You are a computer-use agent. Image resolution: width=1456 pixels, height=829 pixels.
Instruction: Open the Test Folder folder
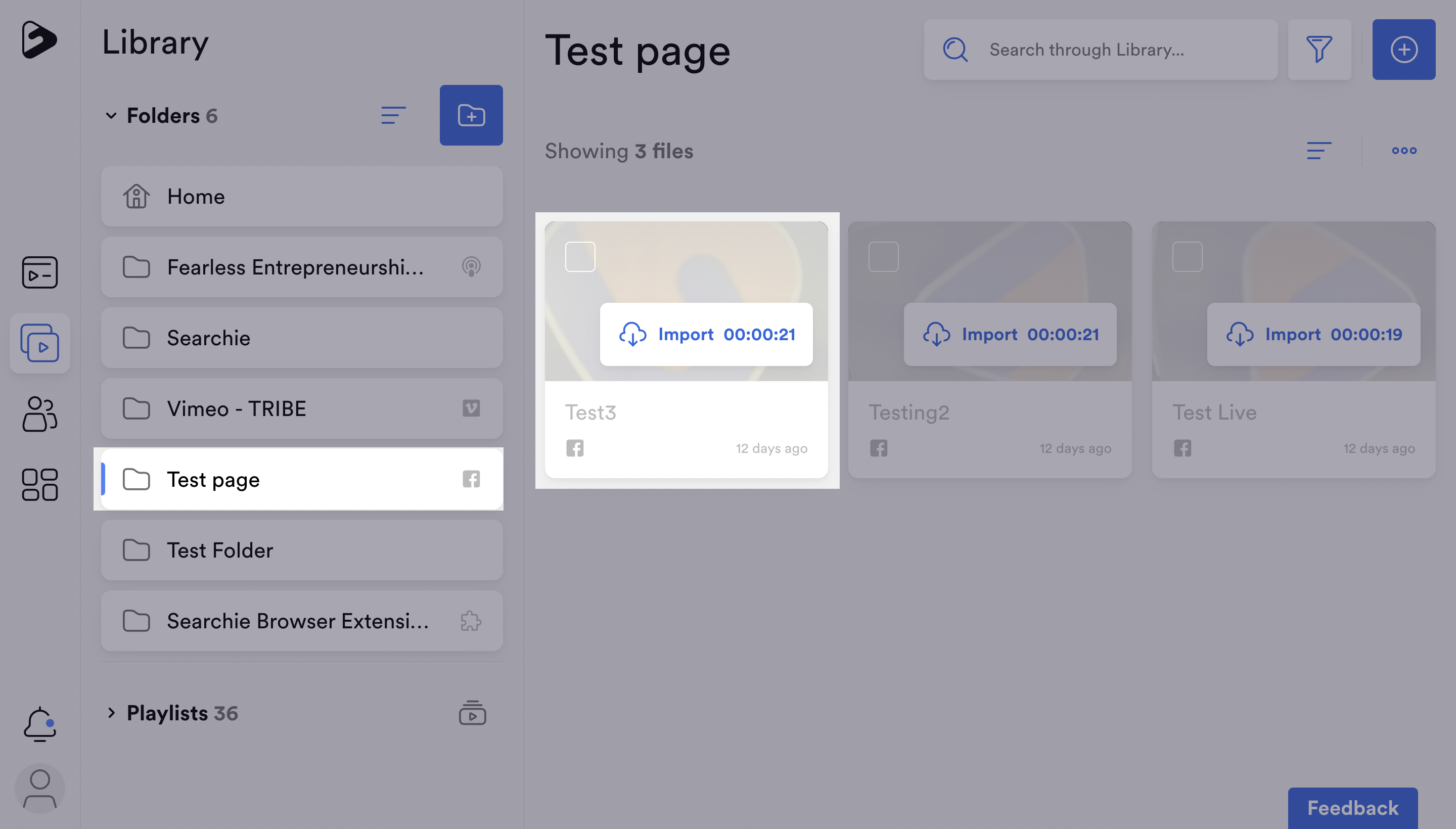(x=302, y=550)
